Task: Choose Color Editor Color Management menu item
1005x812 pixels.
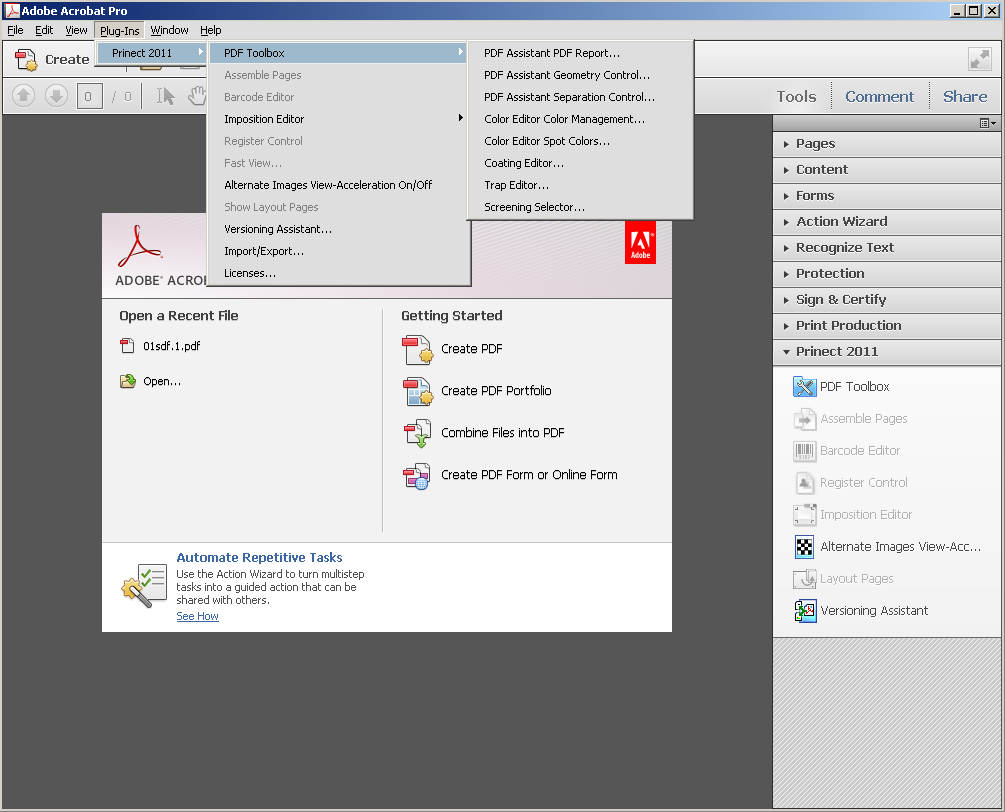Action: [581, 119]
